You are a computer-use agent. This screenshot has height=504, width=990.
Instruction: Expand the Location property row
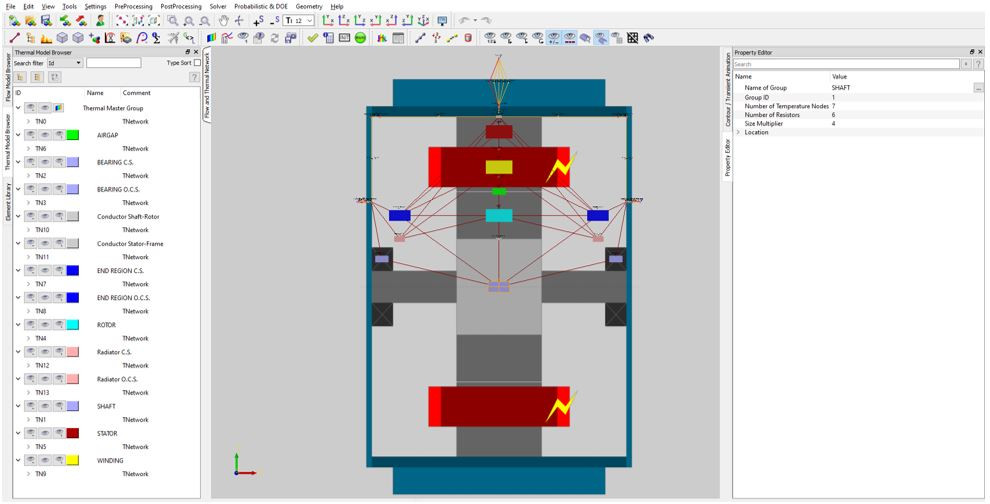(x=738, y=132)
